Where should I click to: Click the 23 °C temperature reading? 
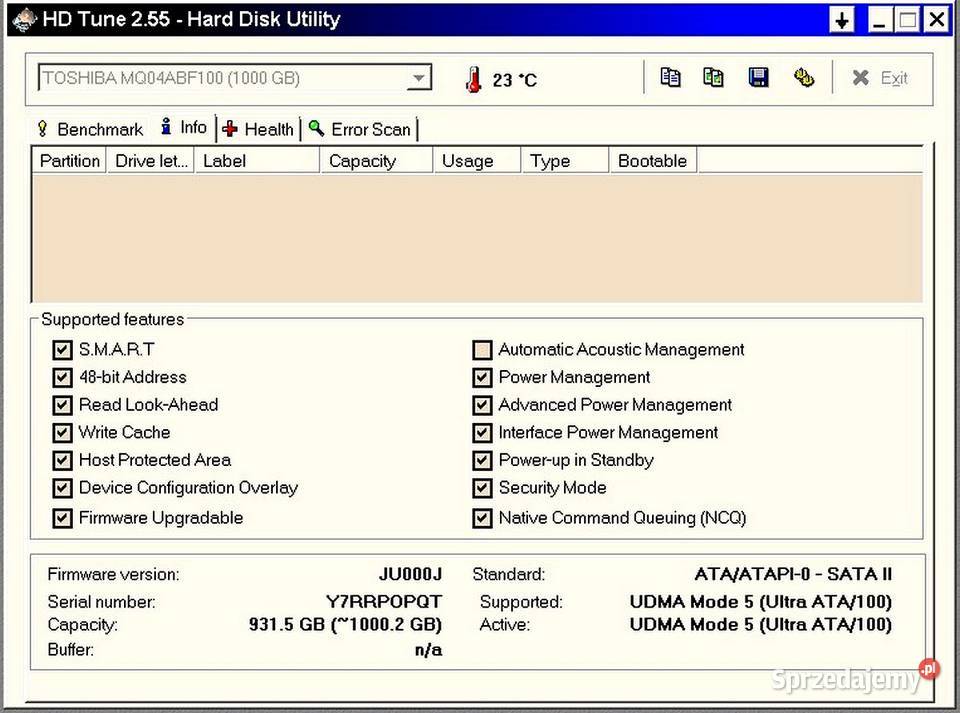tap(514, 80)
